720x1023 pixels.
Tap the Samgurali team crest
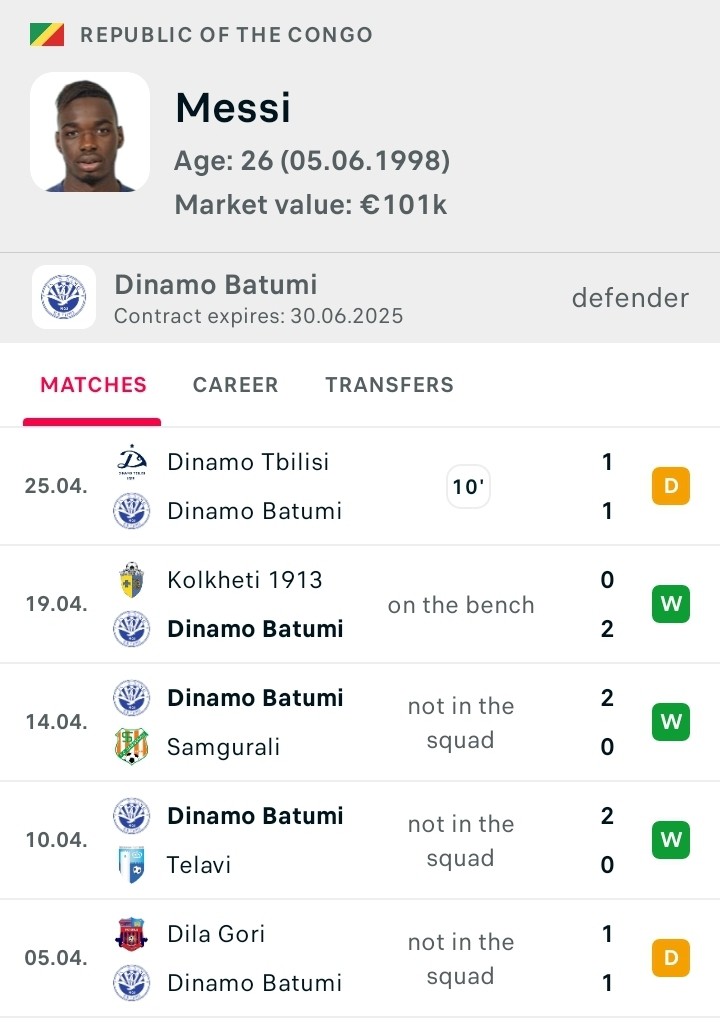point(132,746)
